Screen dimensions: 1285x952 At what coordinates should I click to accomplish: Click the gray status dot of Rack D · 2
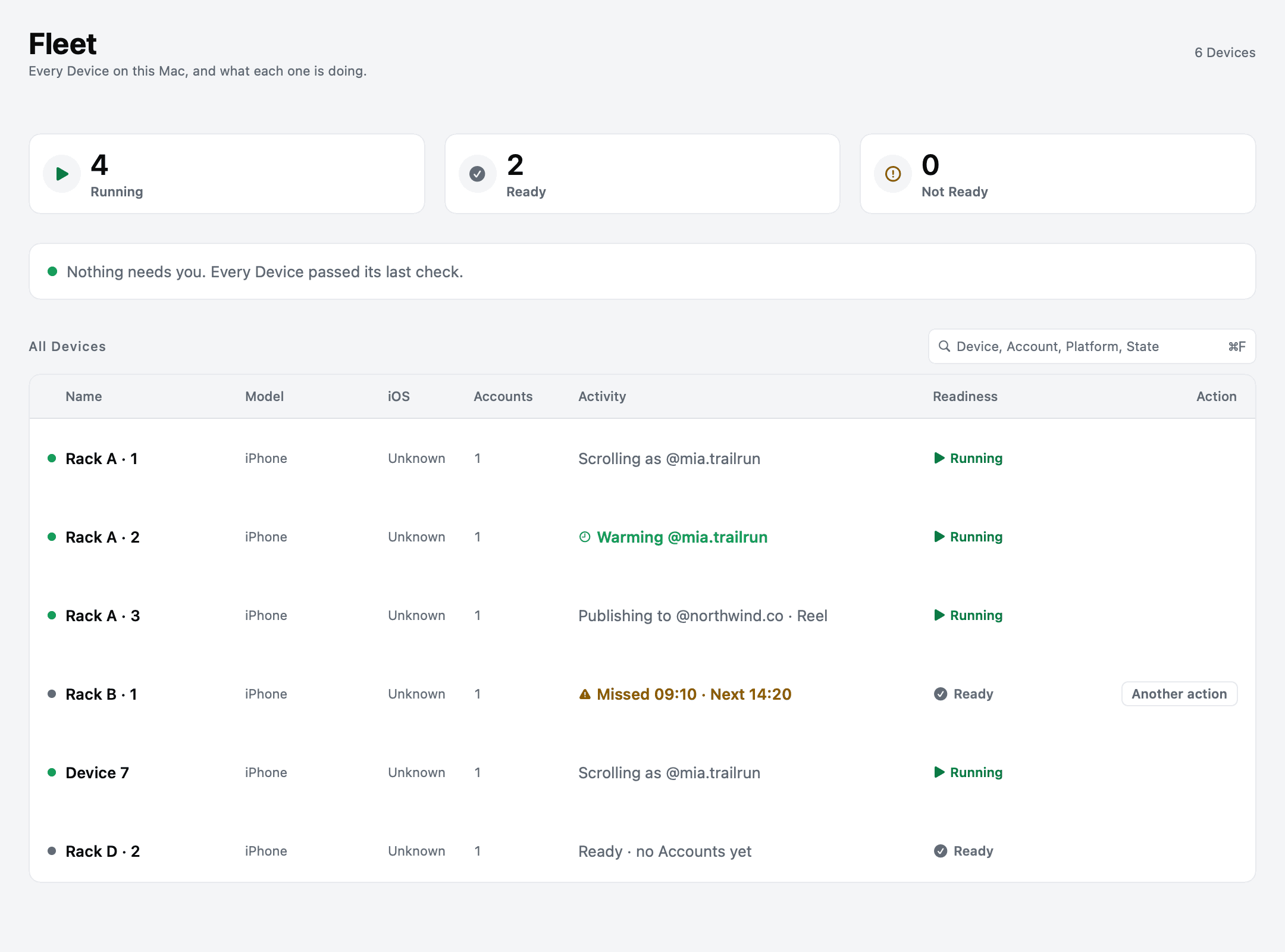52,851
